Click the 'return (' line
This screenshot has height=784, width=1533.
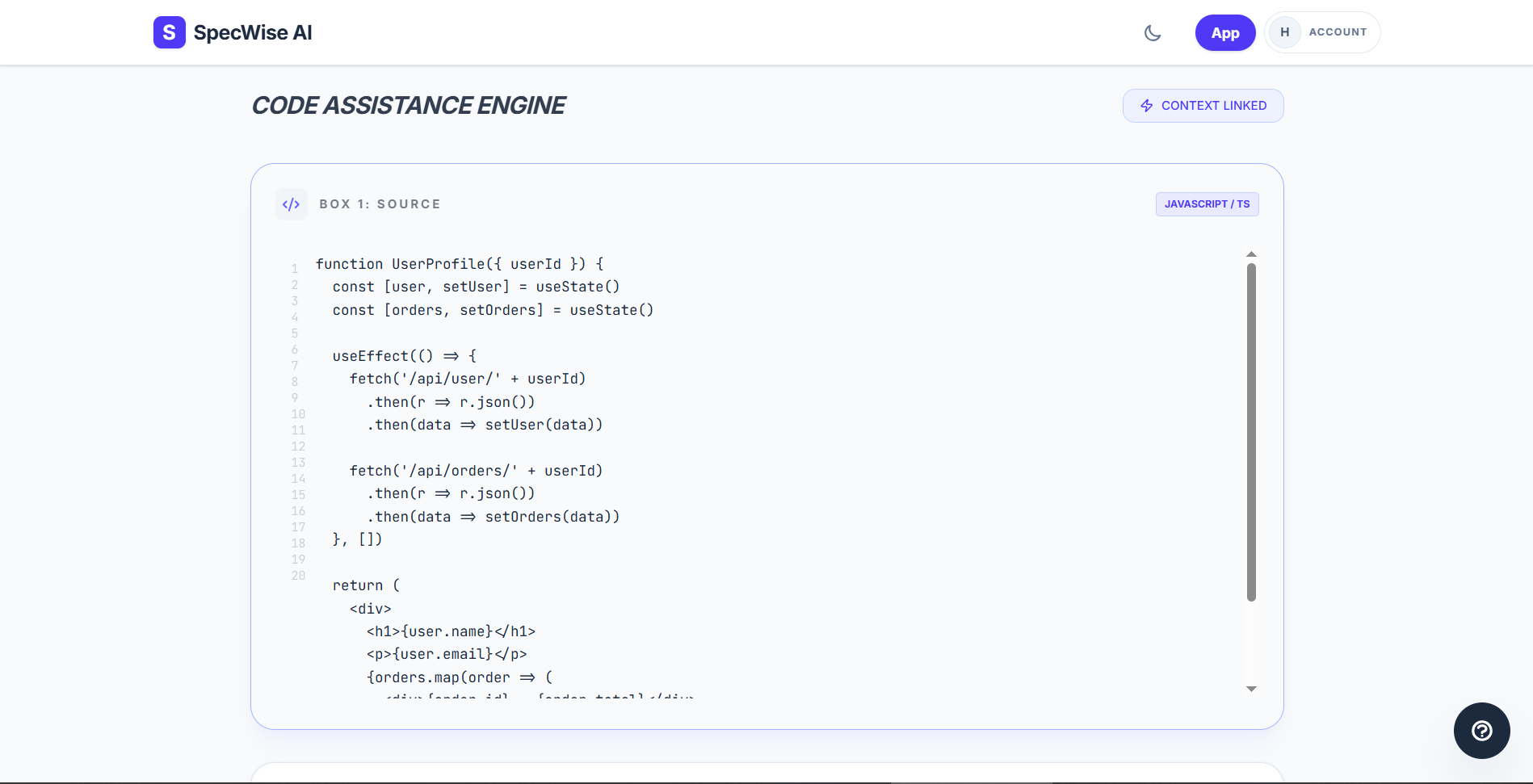point(366,585)
